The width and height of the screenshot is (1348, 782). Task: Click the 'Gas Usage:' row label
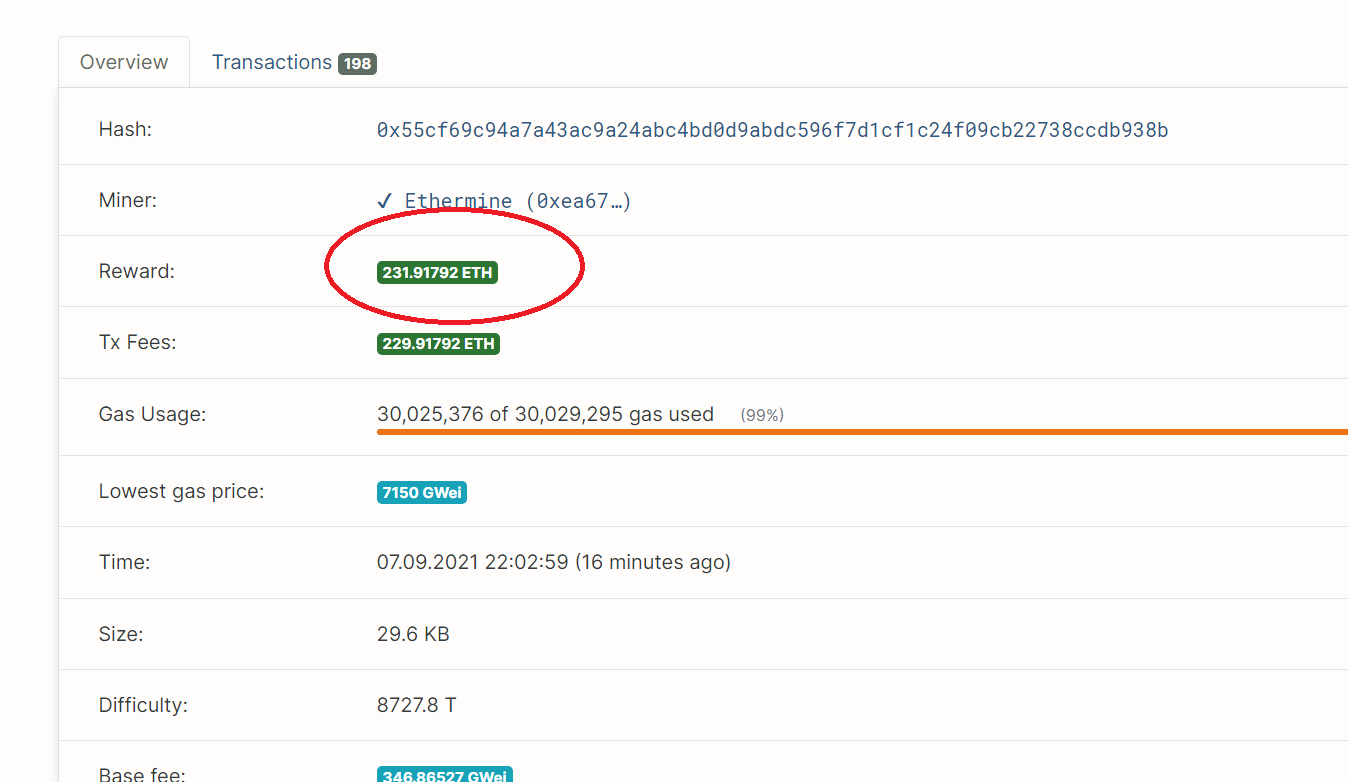(152, 414)
